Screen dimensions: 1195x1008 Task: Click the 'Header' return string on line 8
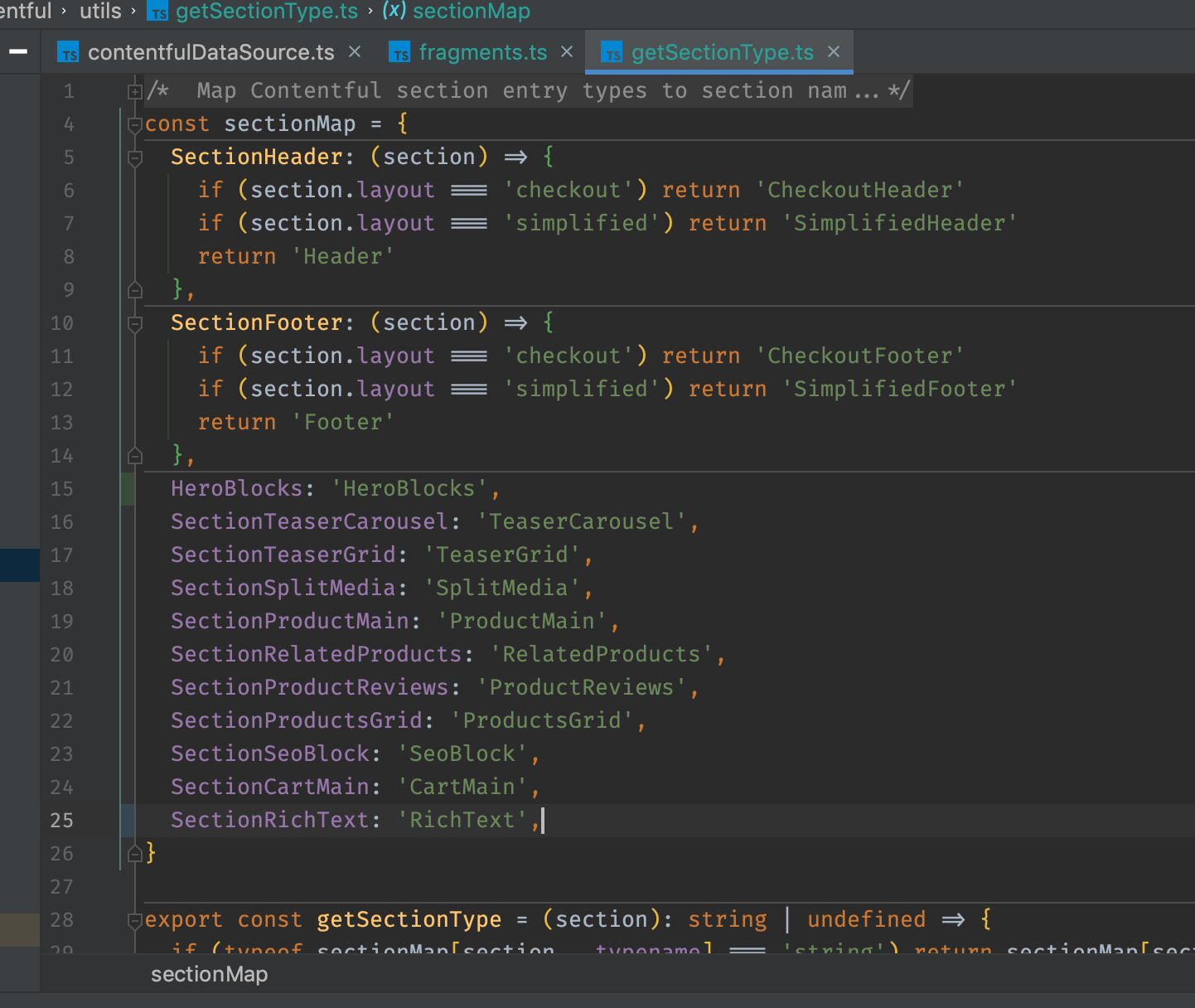point(342,256)
